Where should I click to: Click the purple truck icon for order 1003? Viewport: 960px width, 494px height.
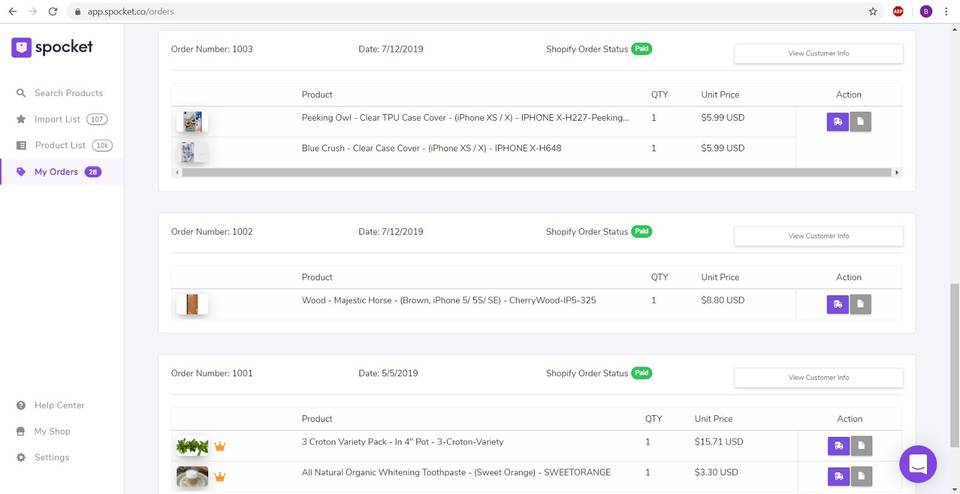[837, 122]
